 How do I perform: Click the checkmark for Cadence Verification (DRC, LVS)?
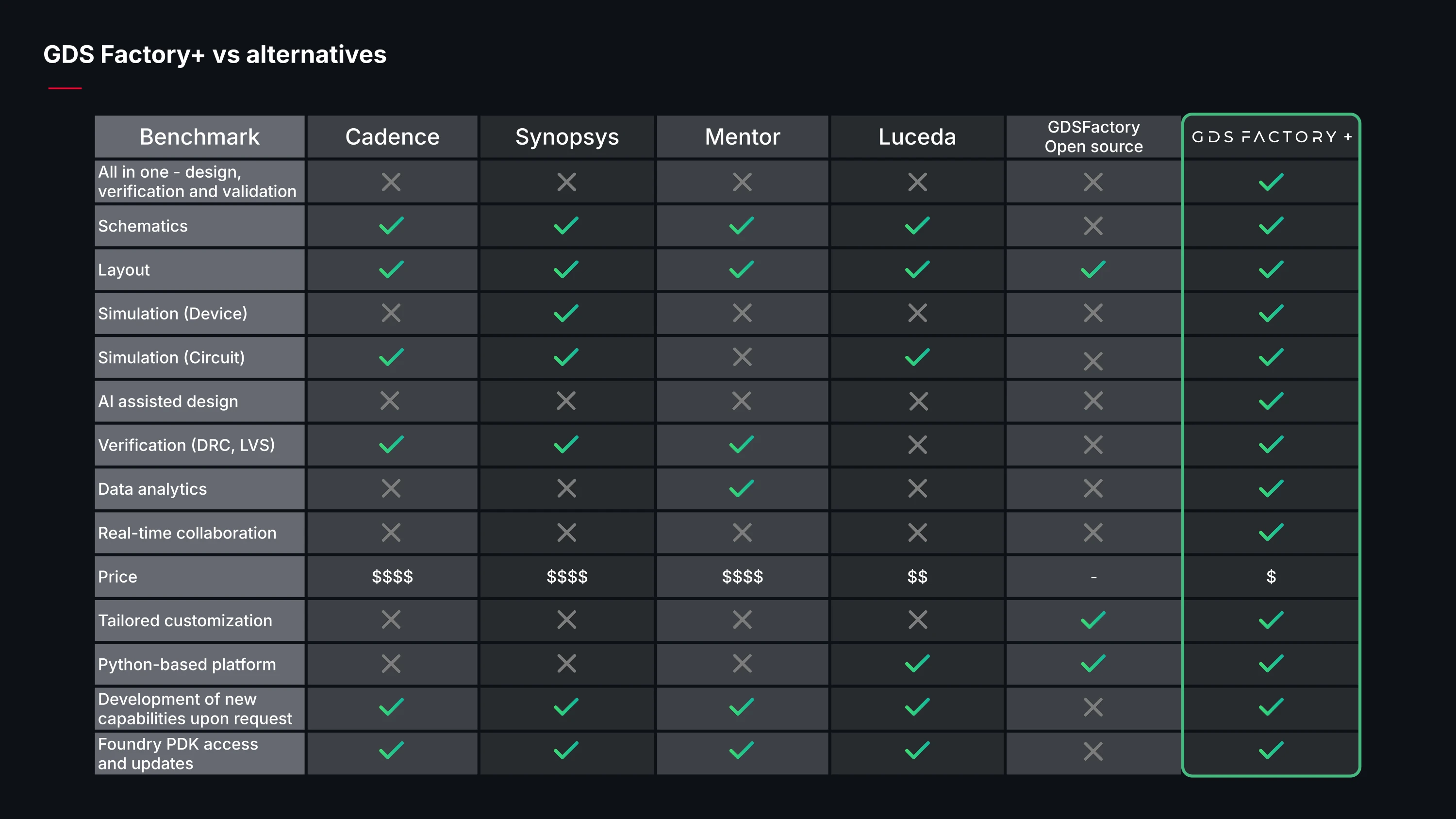(x=391, y=444)
